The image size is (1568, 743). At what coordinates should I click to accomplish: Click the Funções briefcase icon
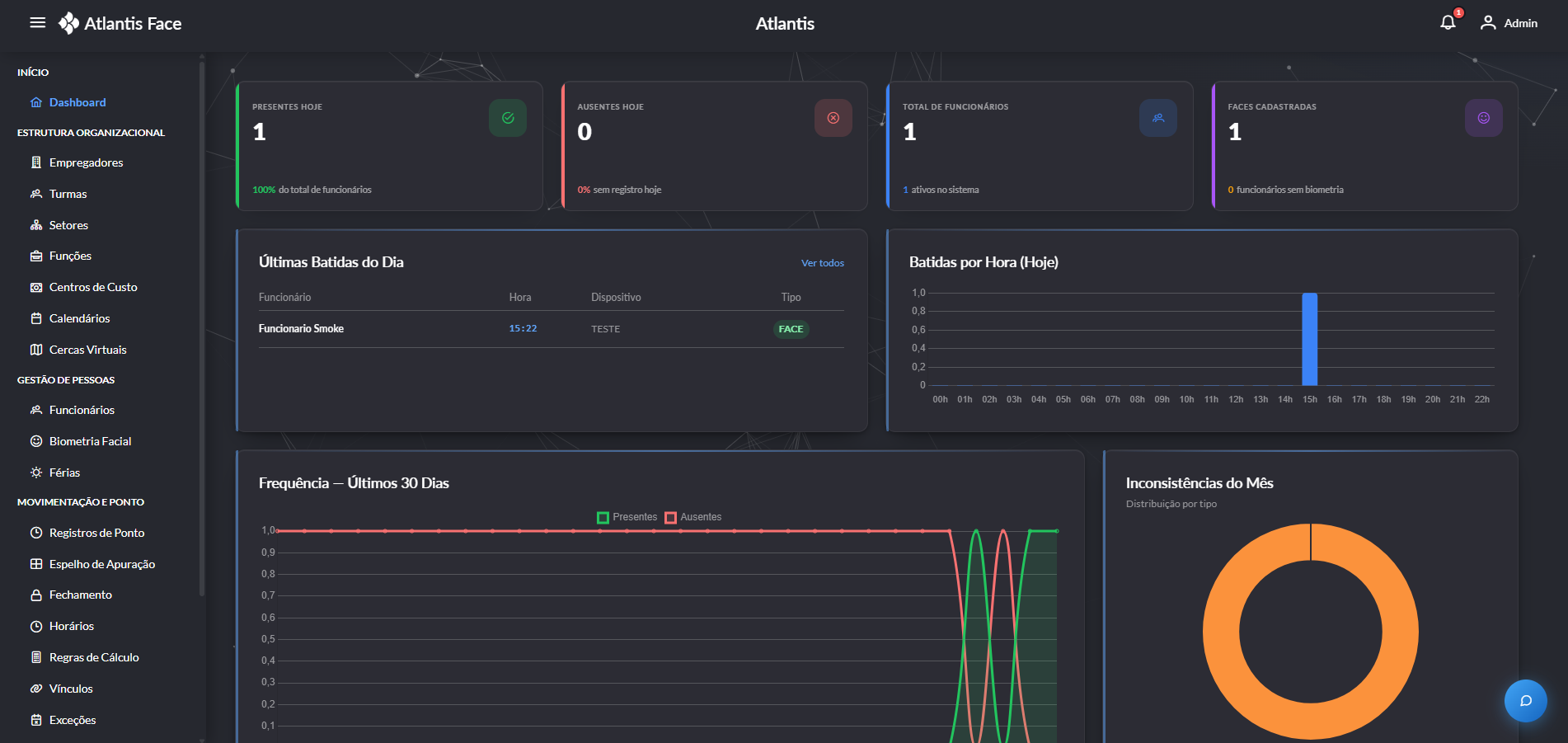coord(36,256)
